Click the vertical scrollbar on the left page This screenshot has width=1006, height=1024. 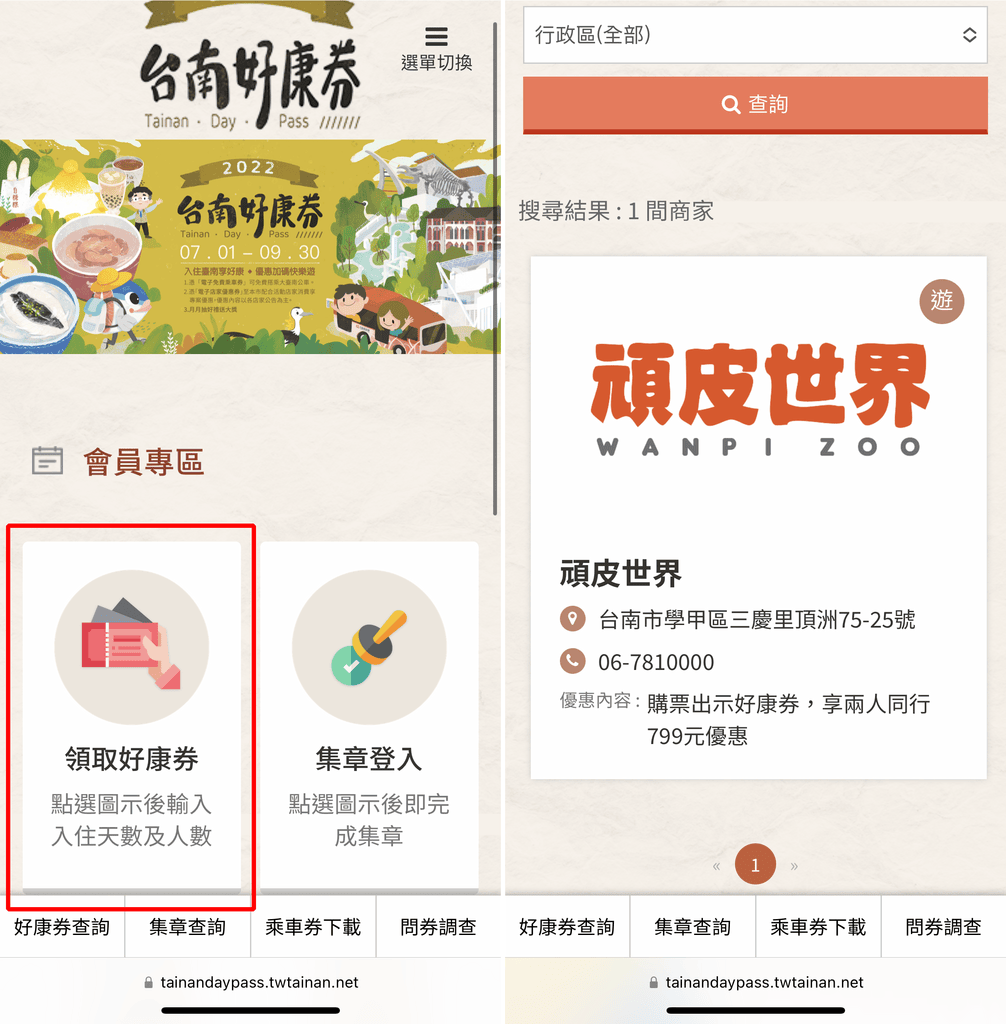pyautogui.click(x=495, y=269)
